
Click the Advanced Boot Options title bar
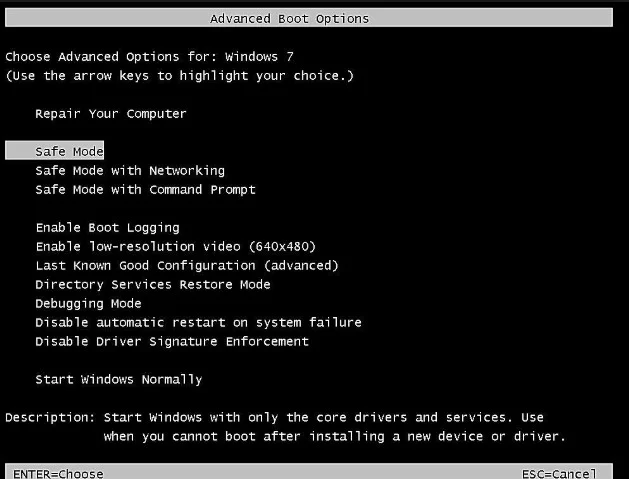[x=309, y=18]
